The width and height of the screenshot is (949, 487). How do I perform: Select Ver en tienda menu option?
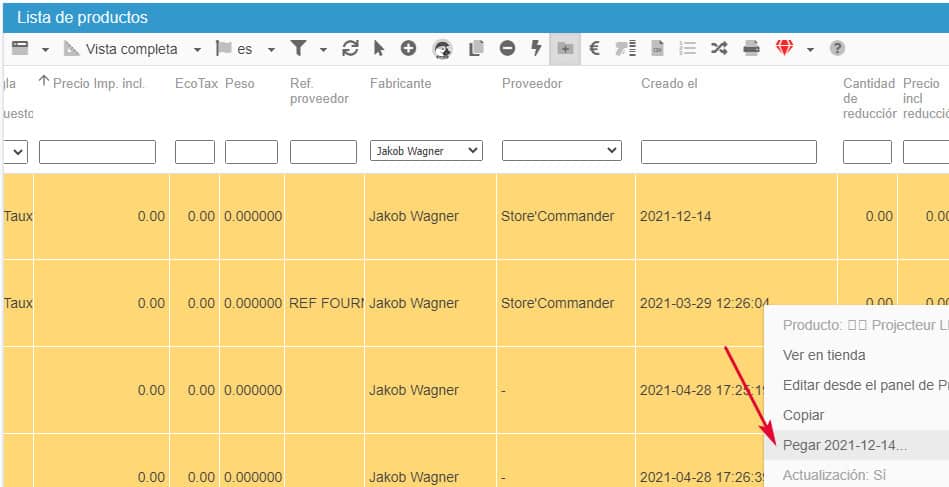pyautogui.click(x=824, y=355)
